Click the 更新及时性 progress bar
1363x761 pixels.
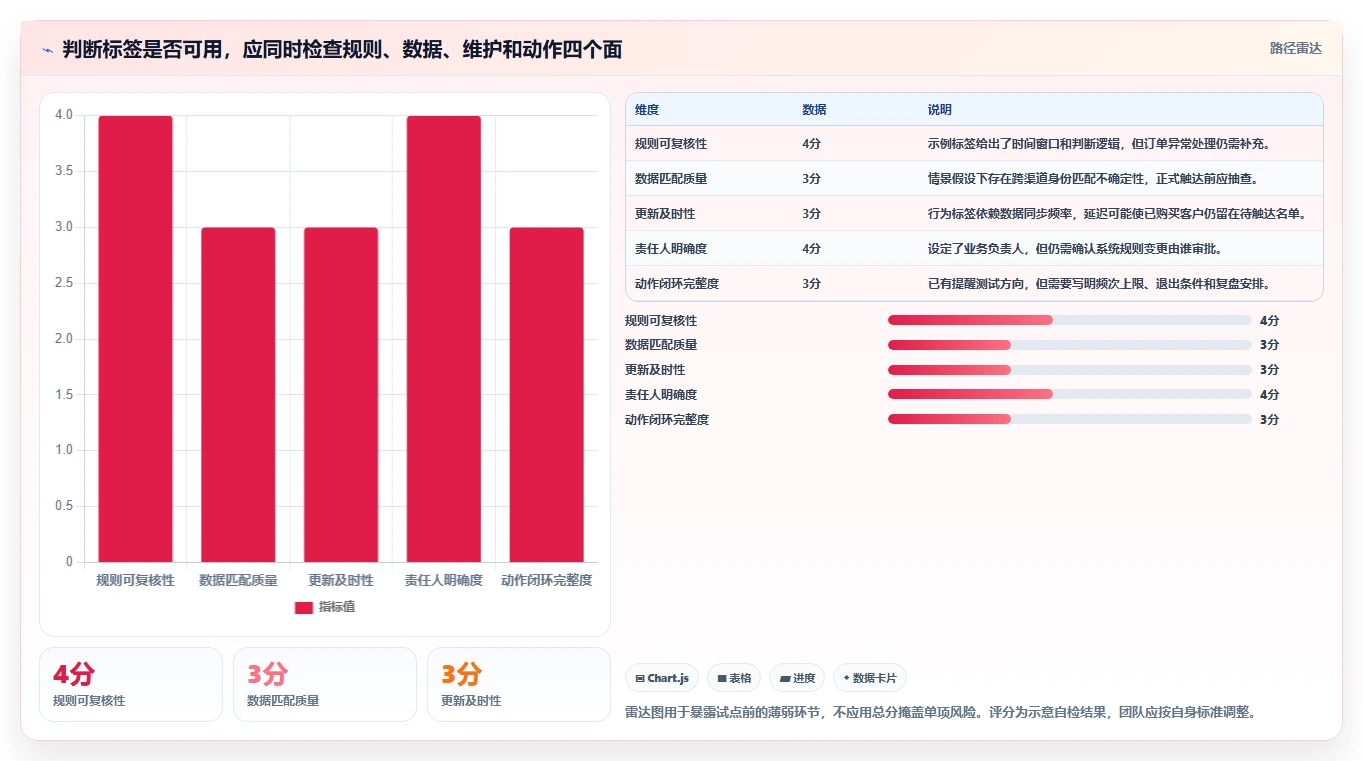(1070, 370)
